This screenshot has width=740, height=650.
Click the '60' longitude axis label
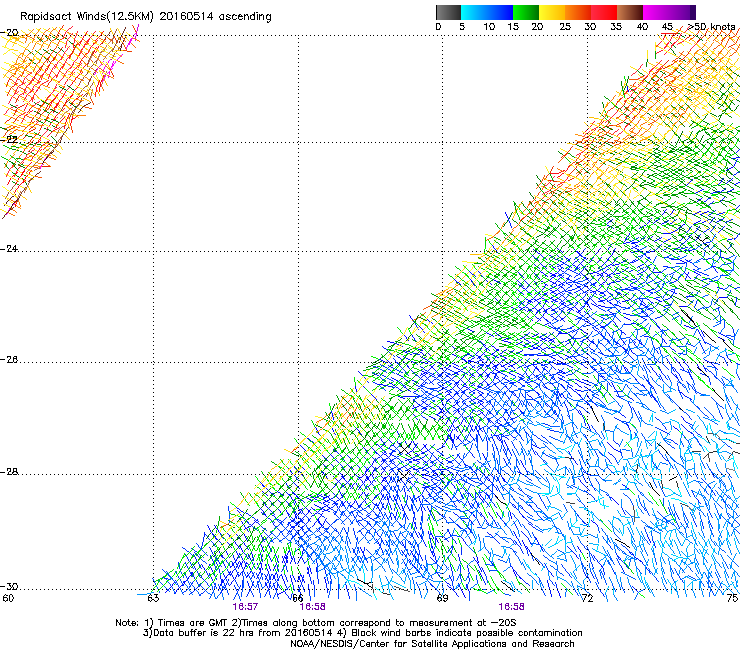(8, 599)
